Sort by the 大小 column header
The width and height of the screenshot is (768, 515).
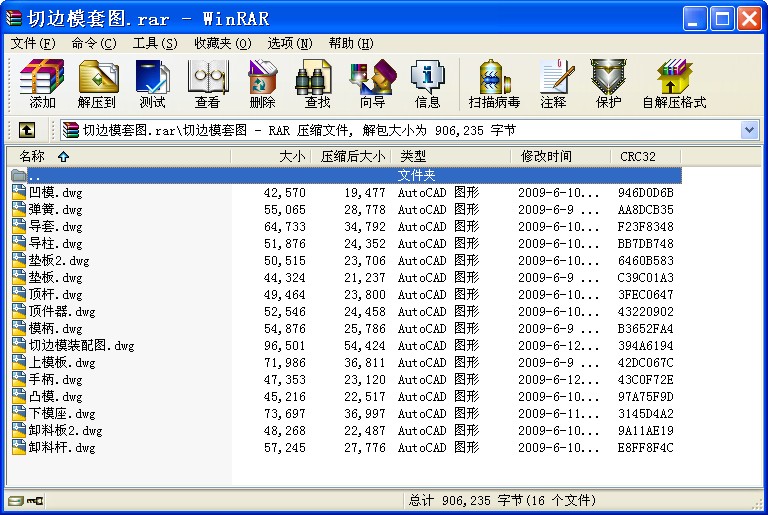tap(271, 156)
